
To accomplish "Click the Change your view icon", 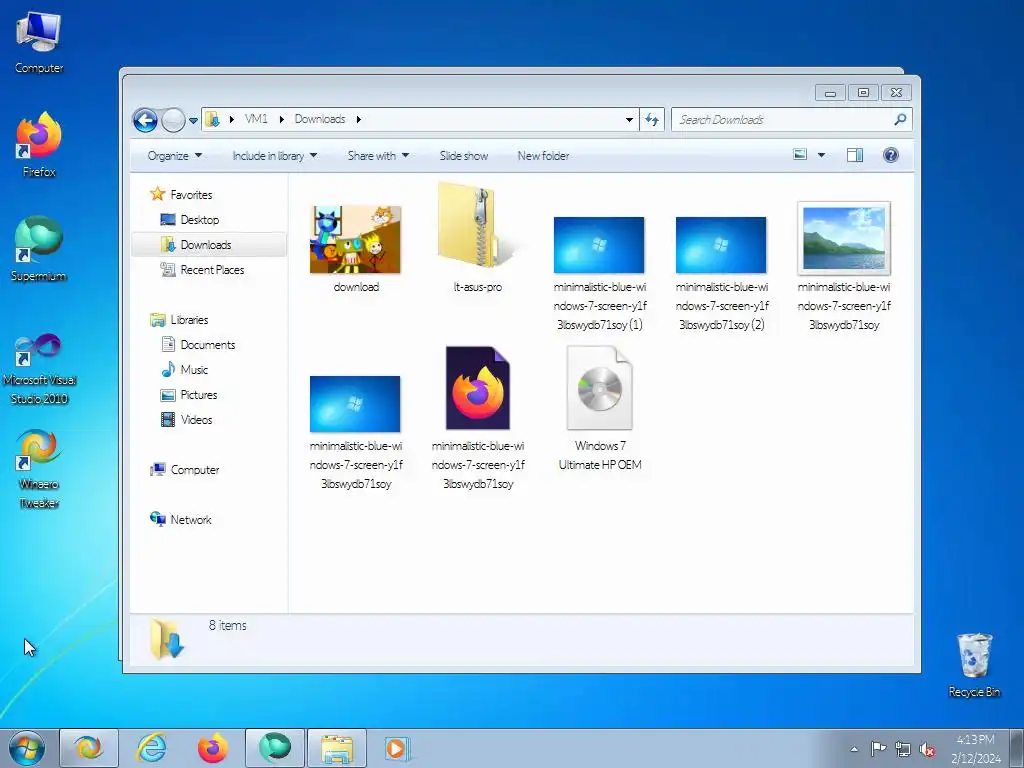I will coord(800,155).
